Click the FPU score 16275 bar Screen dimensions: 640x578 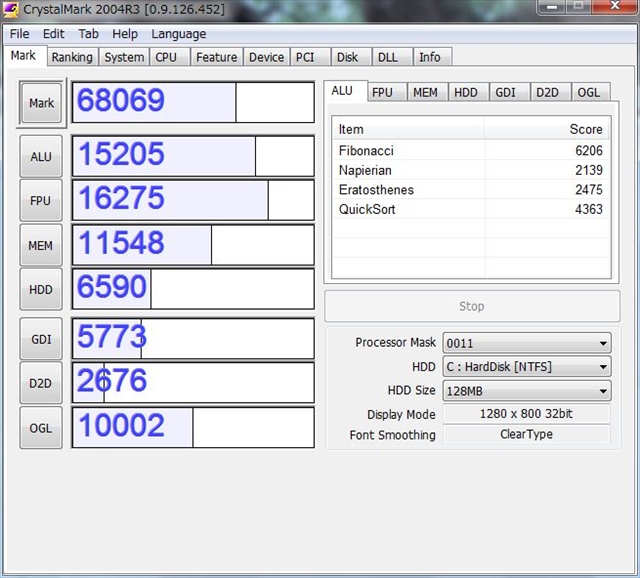pyautogui.click(x=193, y=200)
